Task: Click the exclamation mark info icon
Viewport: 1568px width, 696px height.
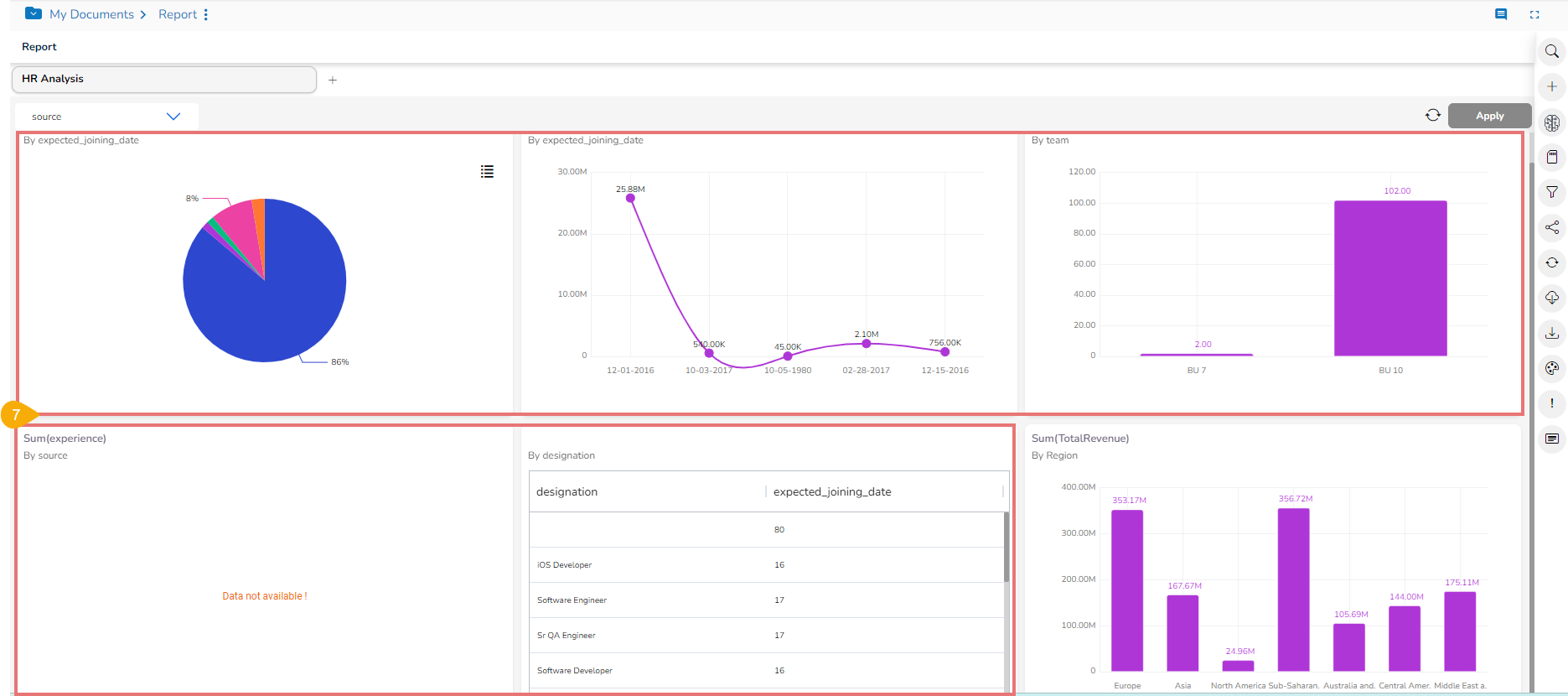Action: point(1551,403)
